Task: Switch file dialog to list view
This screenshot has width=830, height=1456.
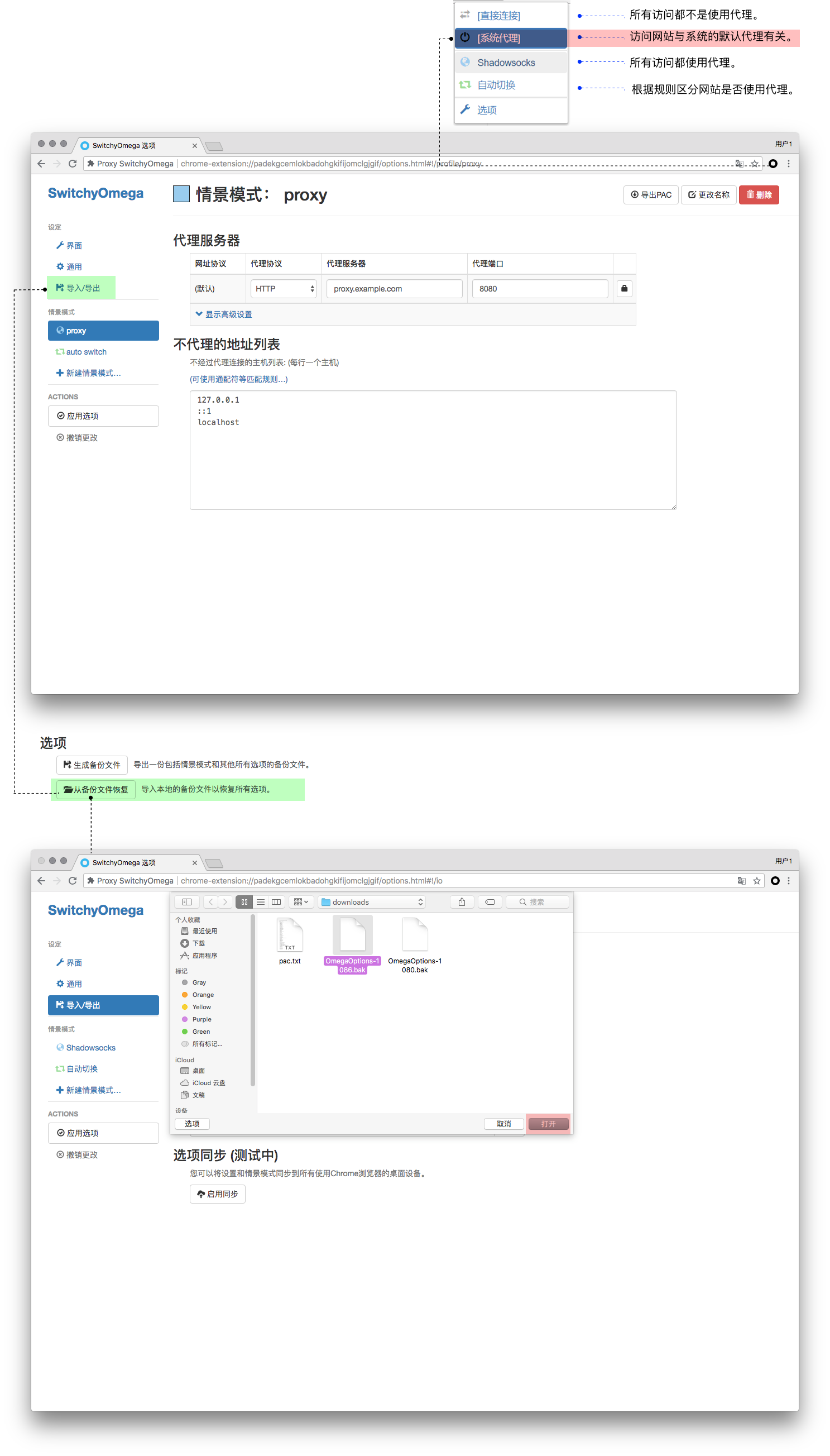Action: (x=261, y=901)
